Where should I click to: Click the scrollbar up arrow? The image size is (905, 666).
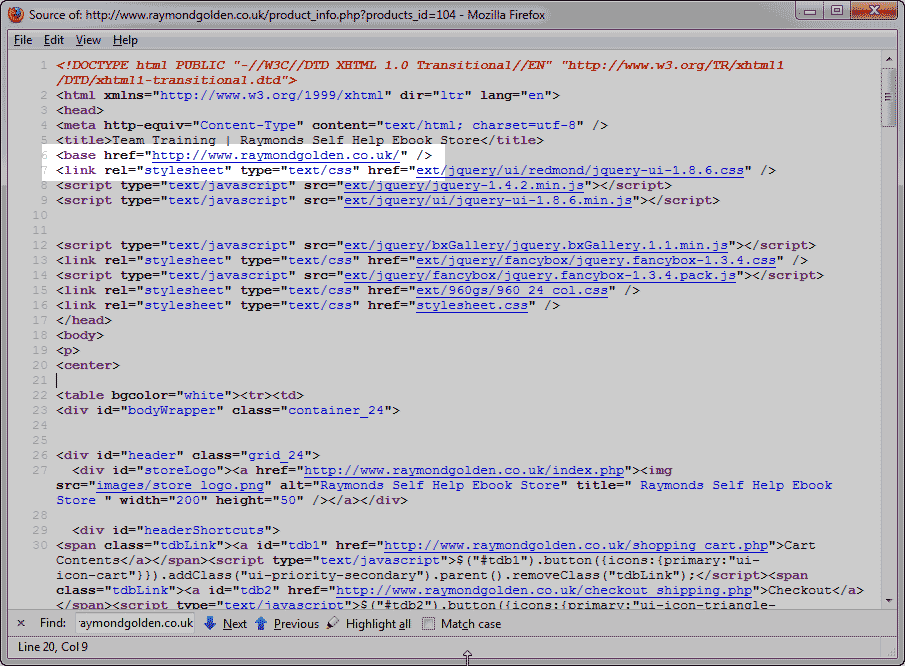coord(888,59)
